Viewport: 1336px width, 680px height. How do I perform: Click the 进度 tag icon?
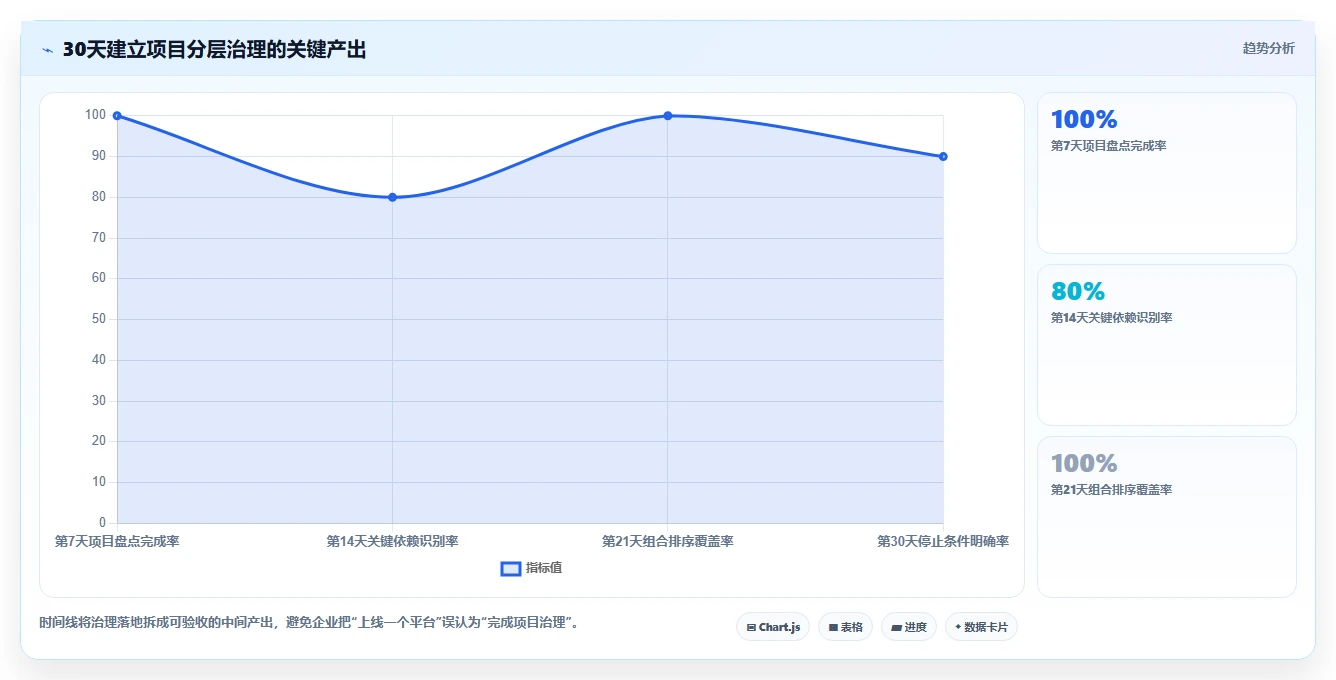click(x=897, y=628)
